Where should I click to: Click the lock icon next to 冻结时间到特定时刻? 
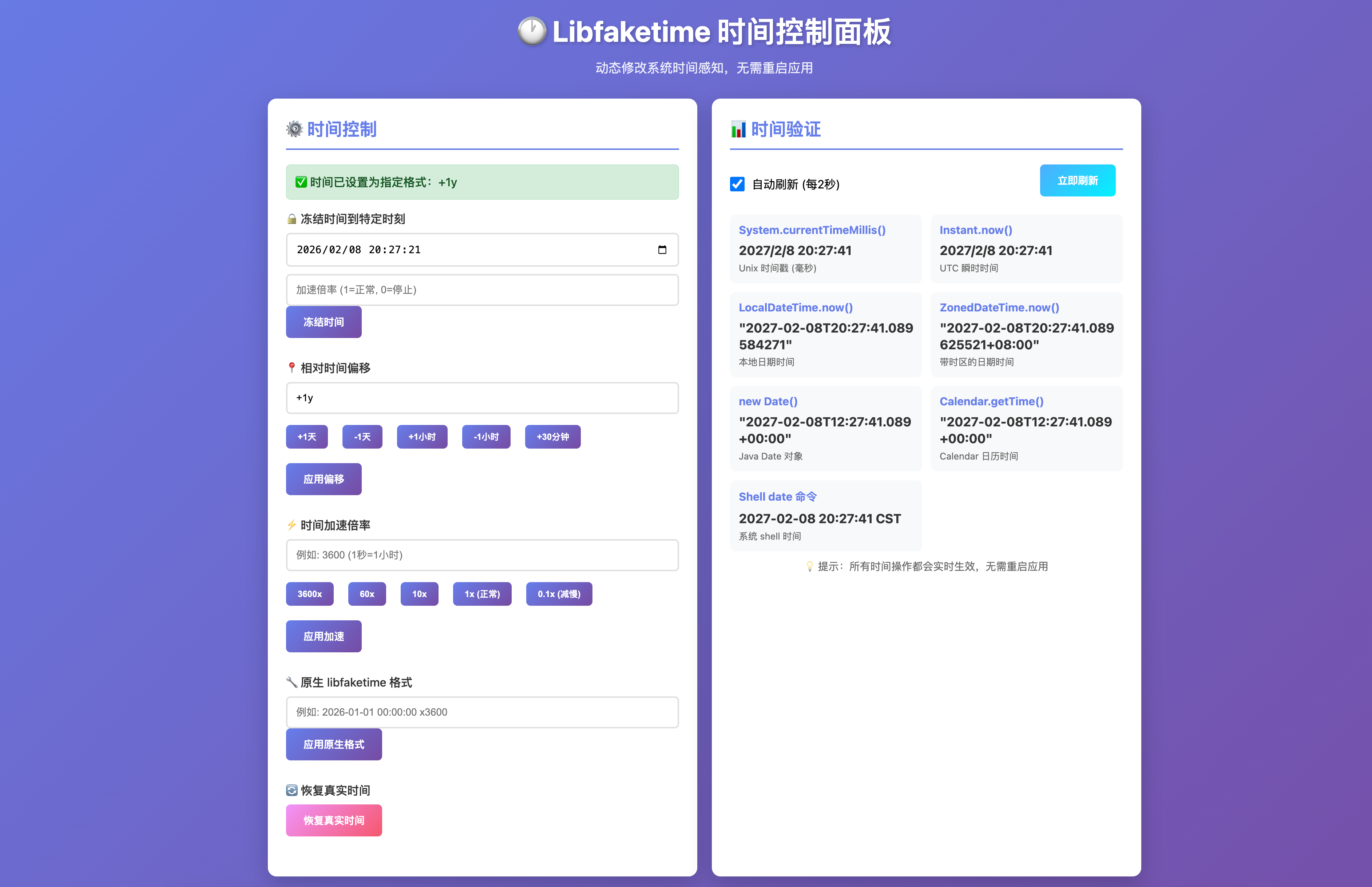(292, 219)
